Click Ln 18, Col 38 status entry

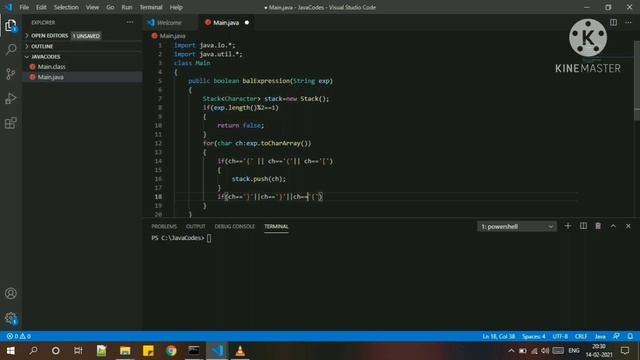pyautogui.click(x=498, y=336)
